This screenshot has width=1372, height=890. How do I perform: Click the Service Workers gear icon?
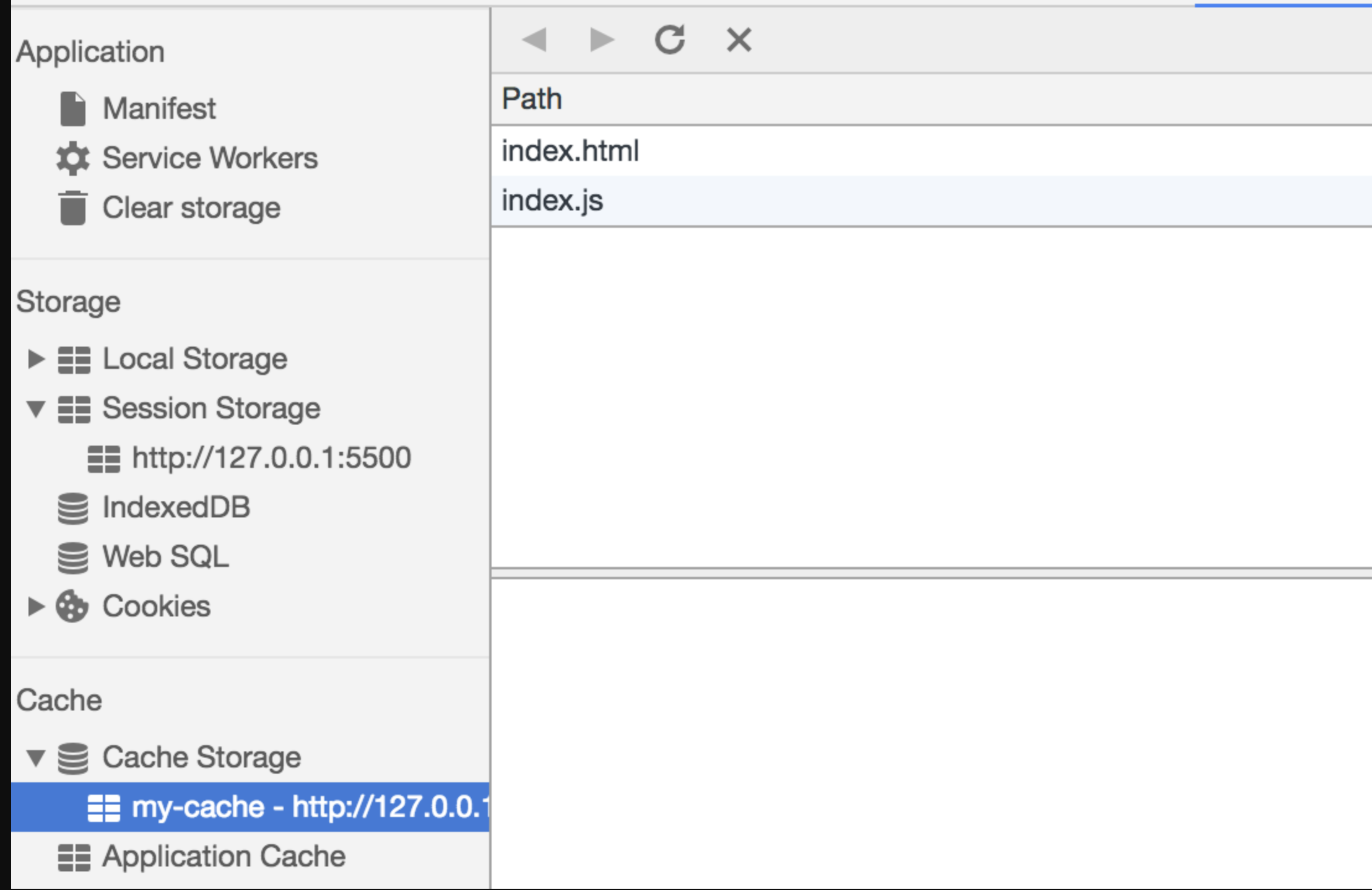click(73, 158)
